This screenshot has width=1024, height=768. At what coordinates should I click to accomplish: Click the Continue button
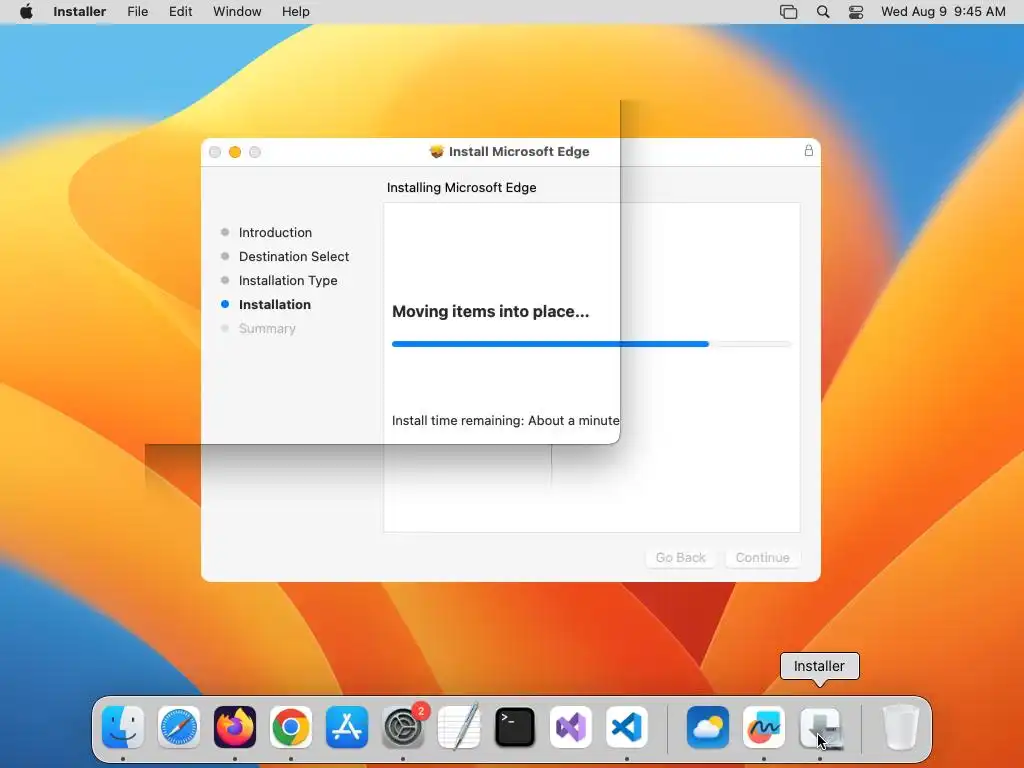[763, 558]
